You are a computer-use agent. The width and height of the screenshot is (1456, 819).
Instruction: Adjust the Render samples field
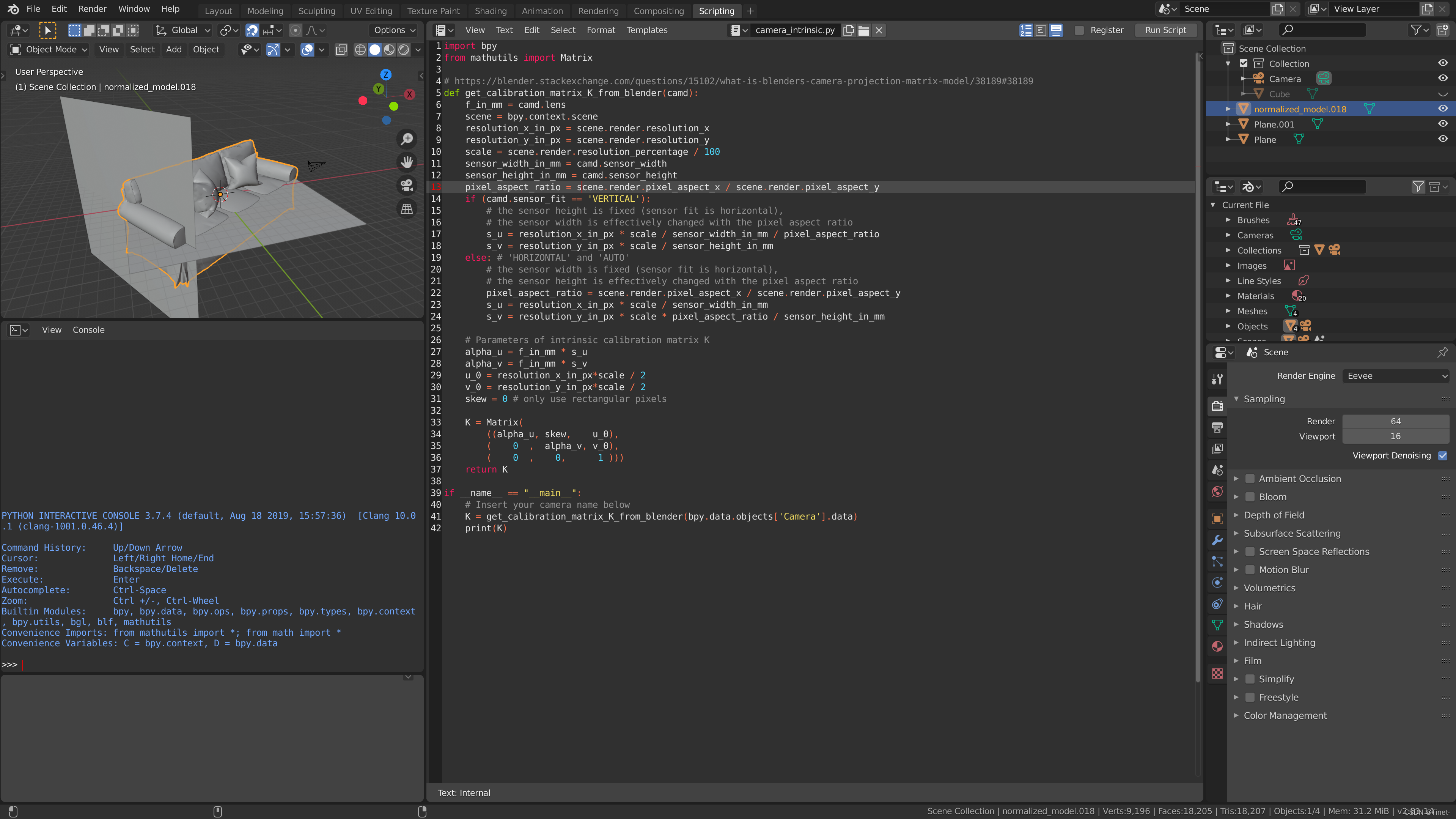(x=1395, y=421)
